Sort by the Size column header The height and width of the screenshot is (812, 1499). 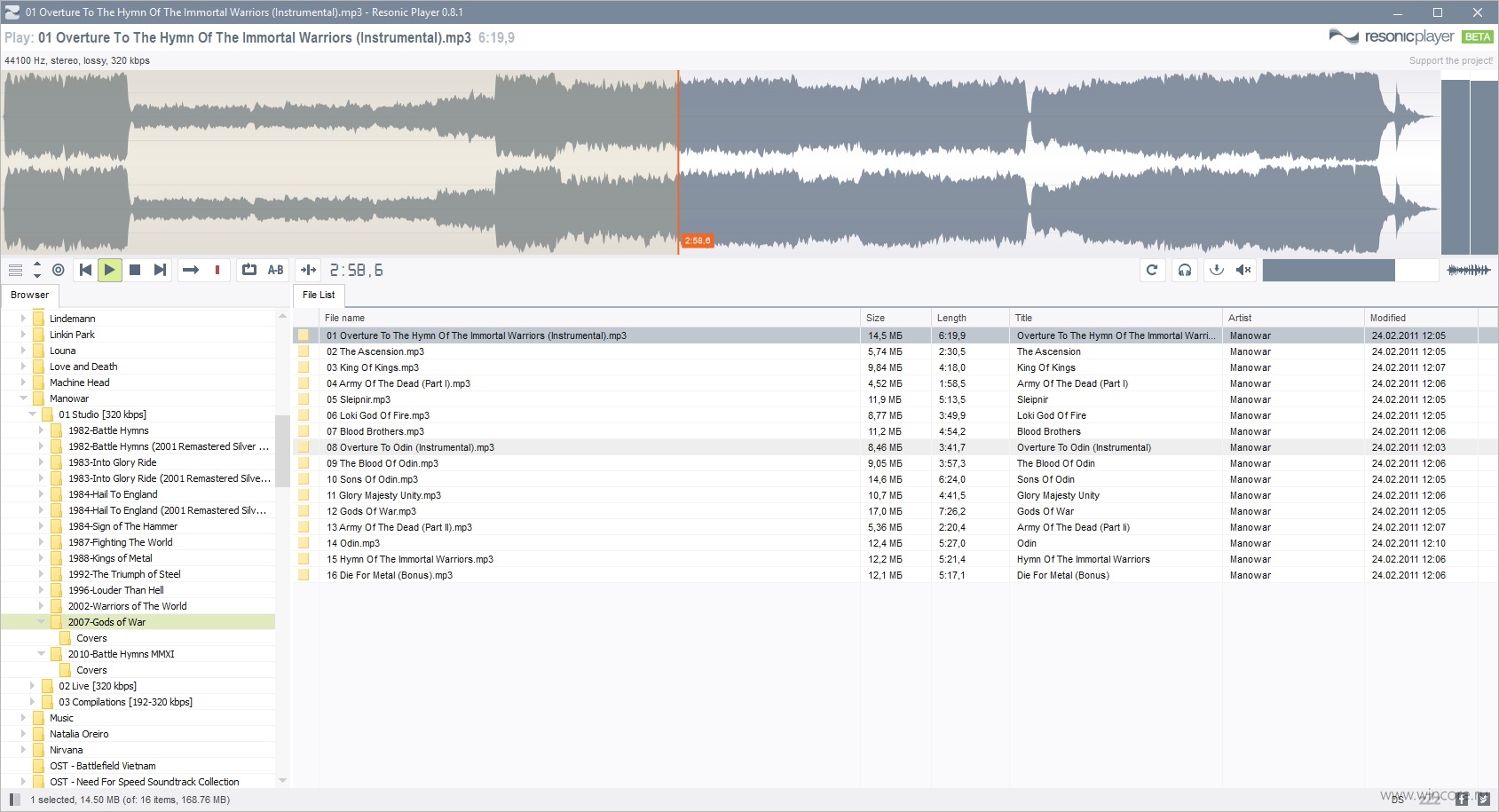click(895, 318)
